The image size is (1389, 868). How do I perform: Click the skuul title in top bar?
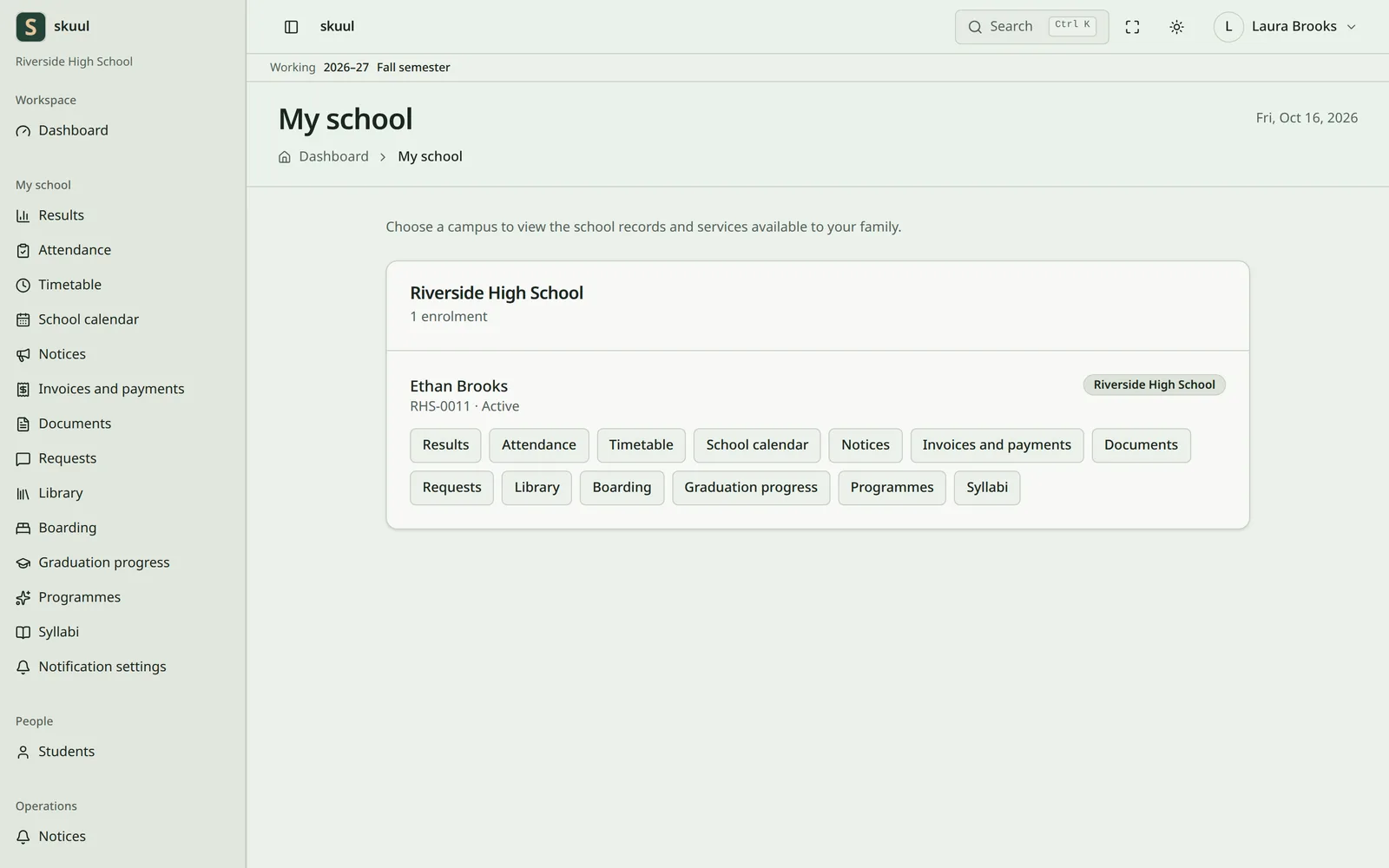(x=337, y=26)
